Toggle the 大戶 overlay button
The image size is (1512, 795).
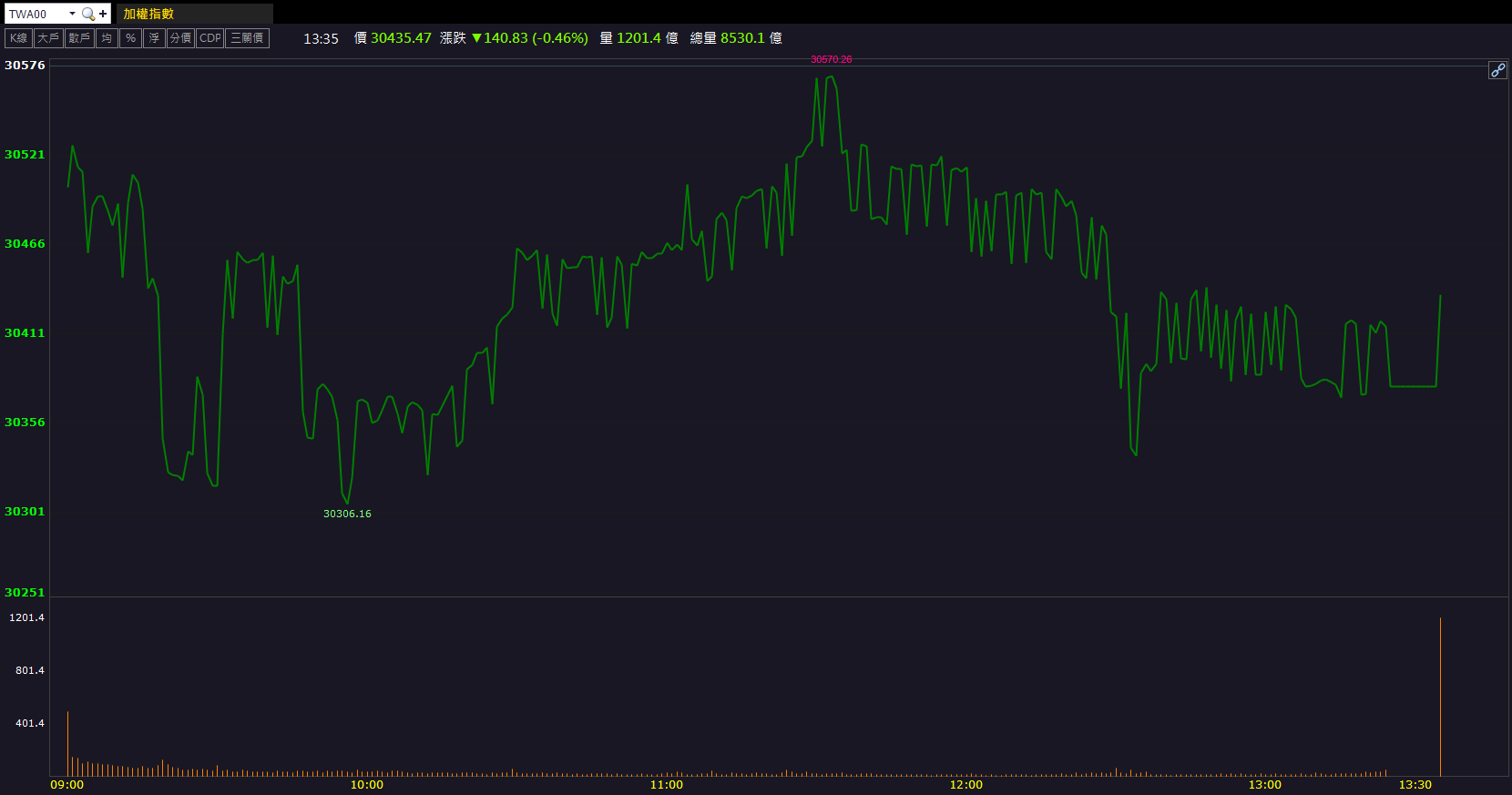click(x=48, y=38)
